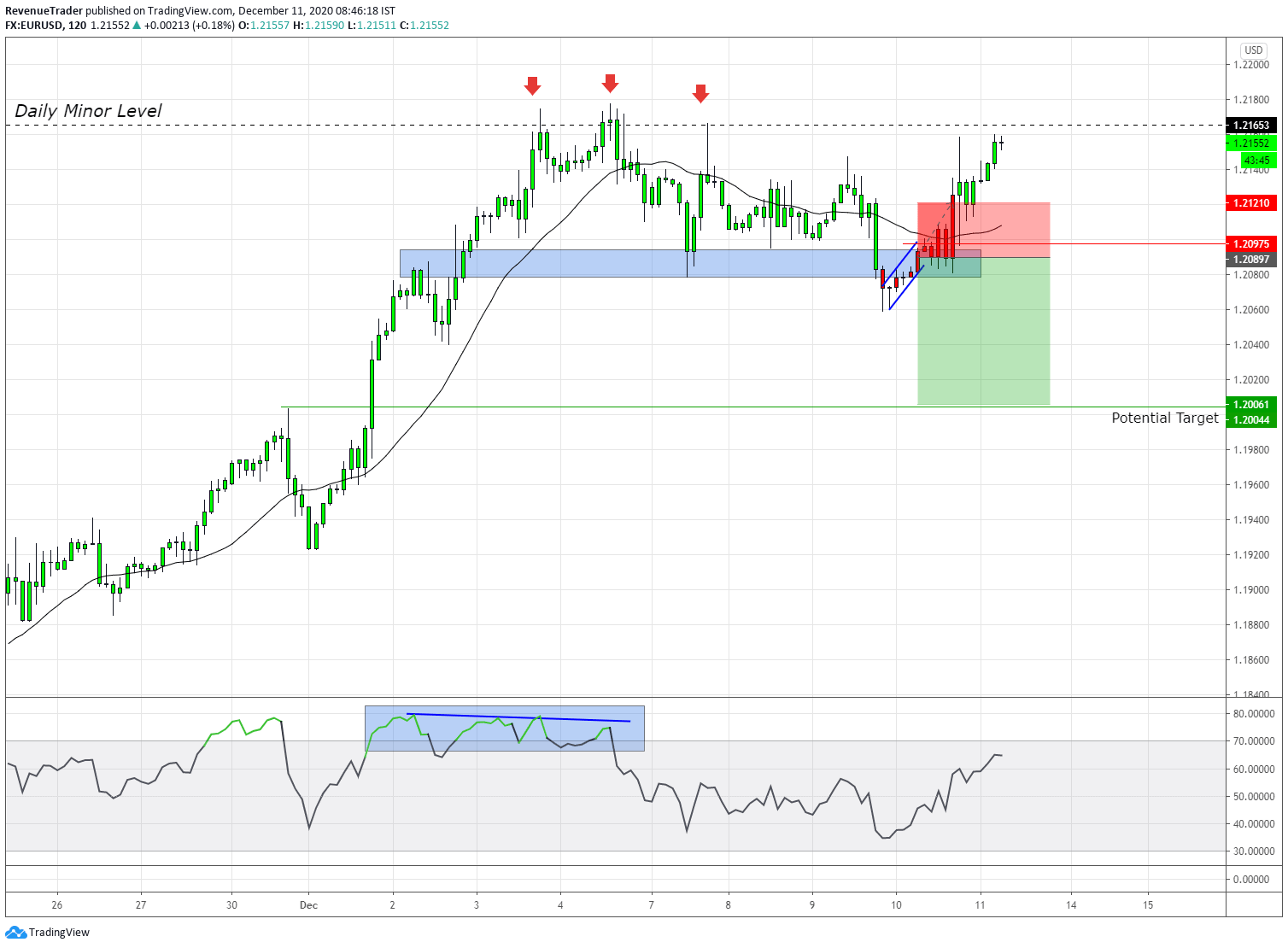Click the 1.20600 price axis tick
The width and height of the screenshot is (1288, 948).
pos(1251,310)
